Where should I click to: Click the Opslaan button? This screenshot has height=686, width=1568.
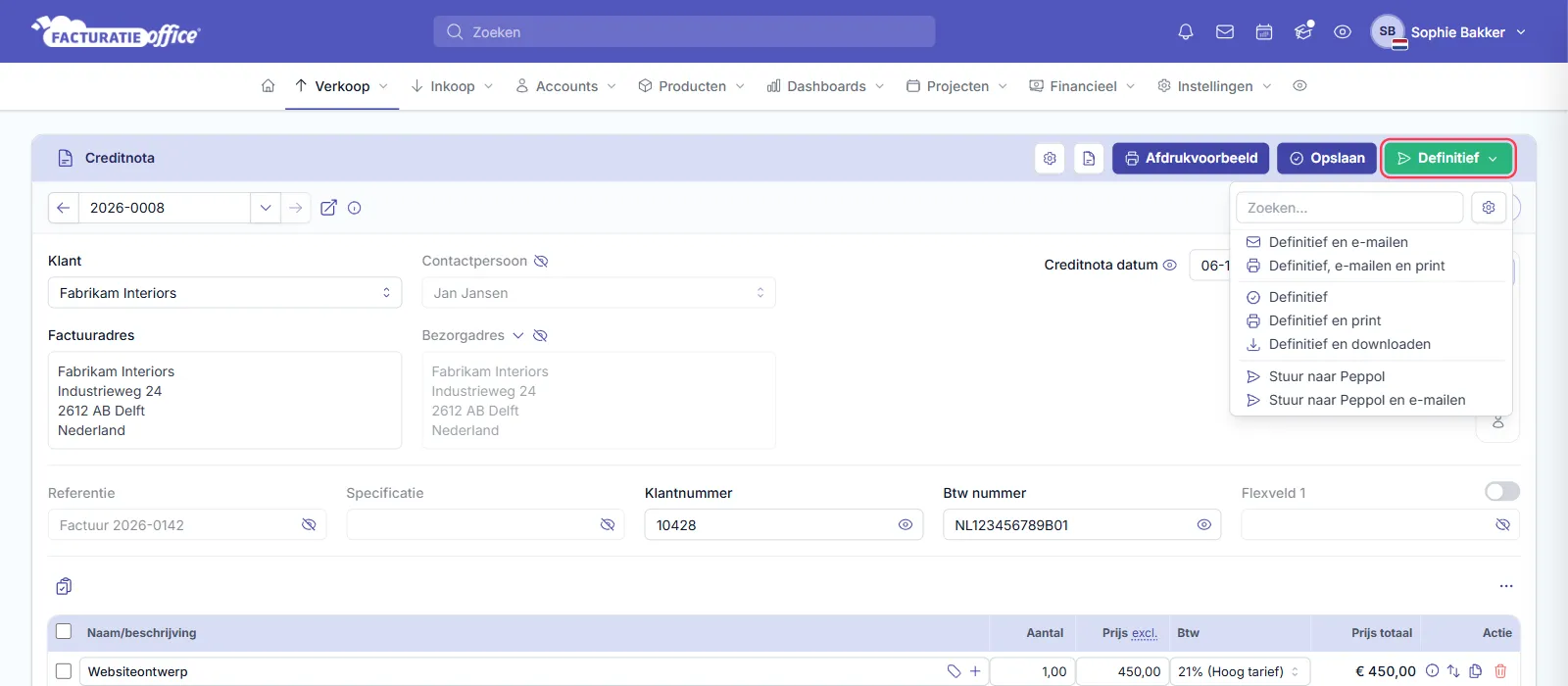coord(1327,158)
